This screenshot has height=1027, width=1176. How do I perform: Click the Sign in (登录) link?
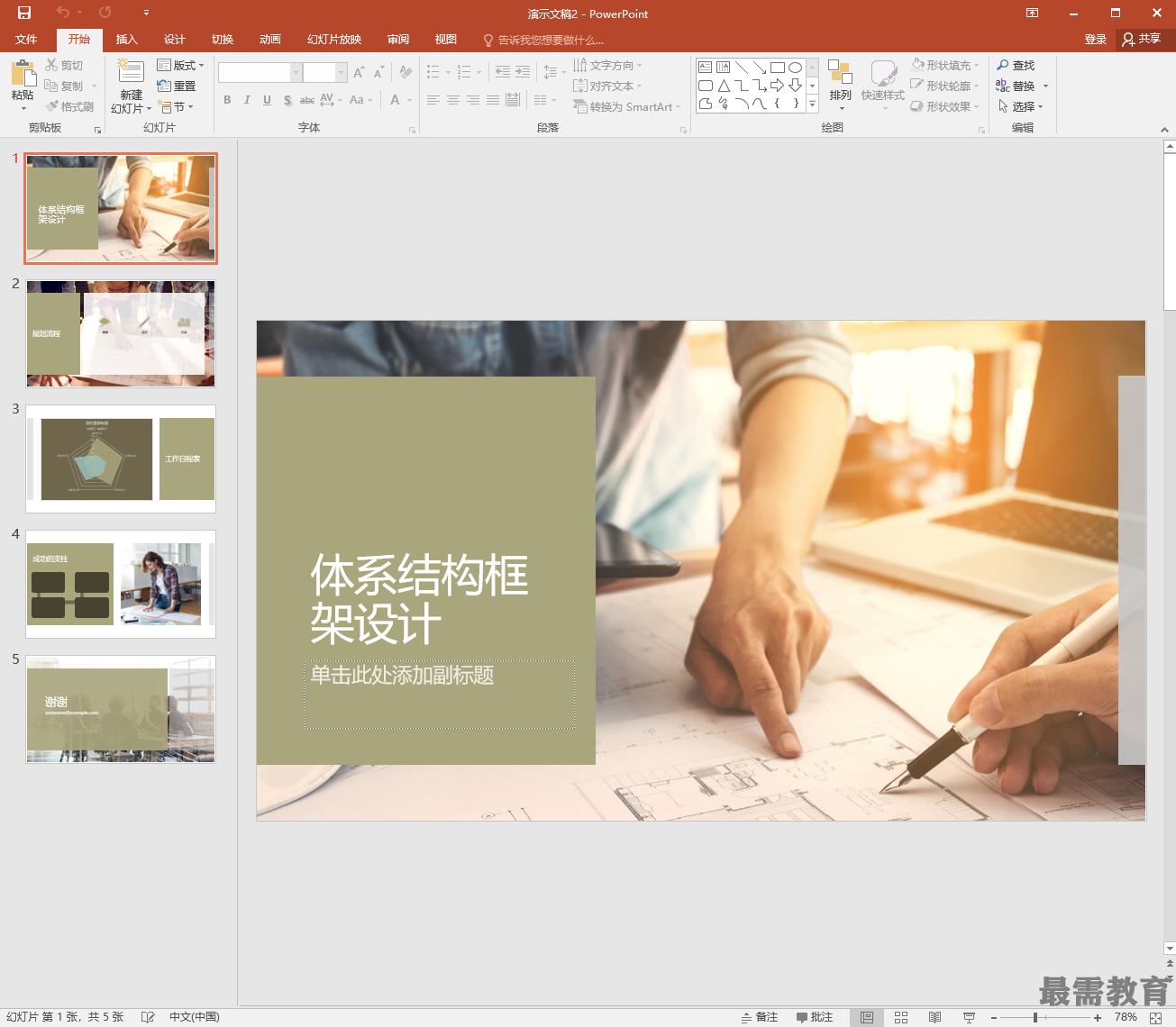(x=1095, y=40)
